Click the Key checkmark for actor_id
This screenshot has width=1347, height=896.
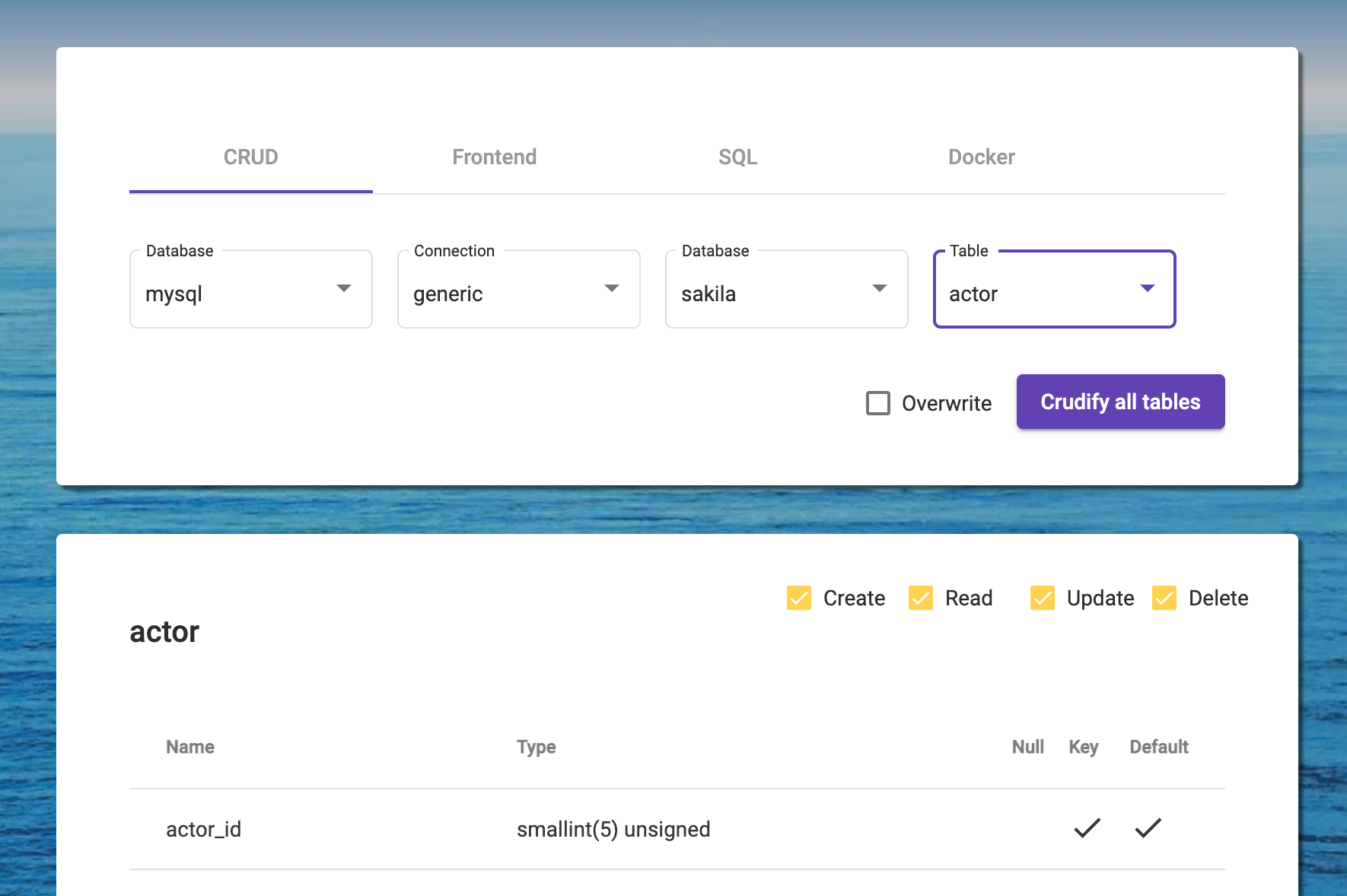(x=1087, y=828)
